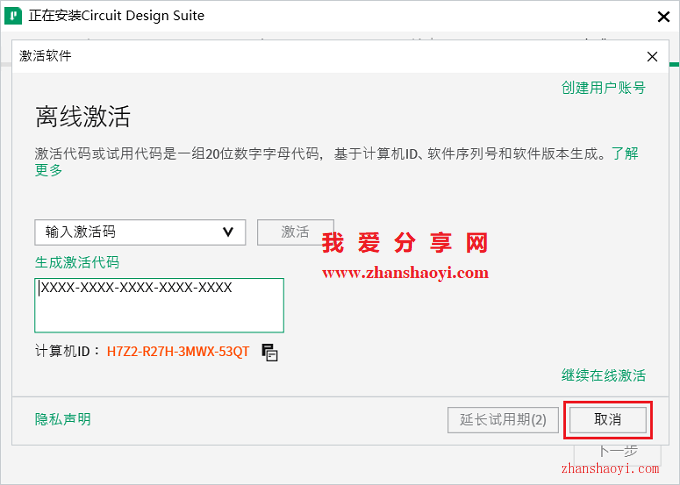The height and width of the screenshot is (485, 680).
Task: Open the 输入激活码 dropdown
Action: tap(140, 232)
